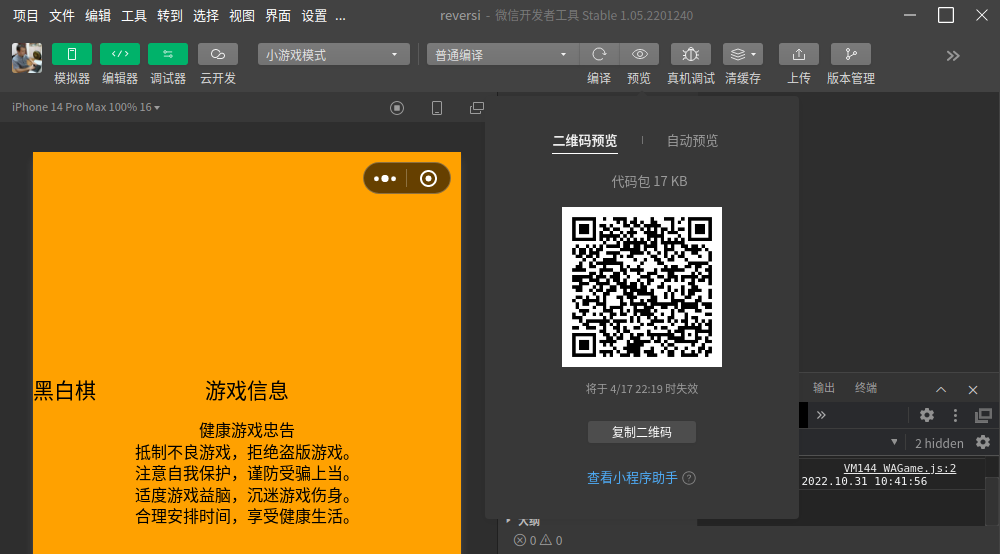Toggle the debugger (调试器) panel
Screen dimensions: 1000x554
168,54
